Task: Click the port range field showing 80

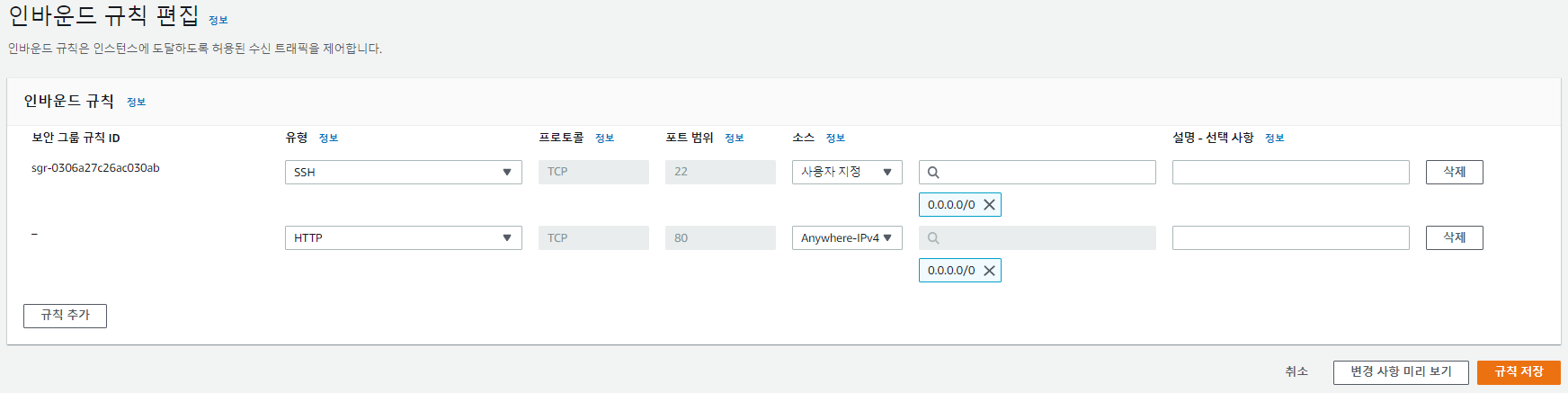Action: (x=720, y=237)
